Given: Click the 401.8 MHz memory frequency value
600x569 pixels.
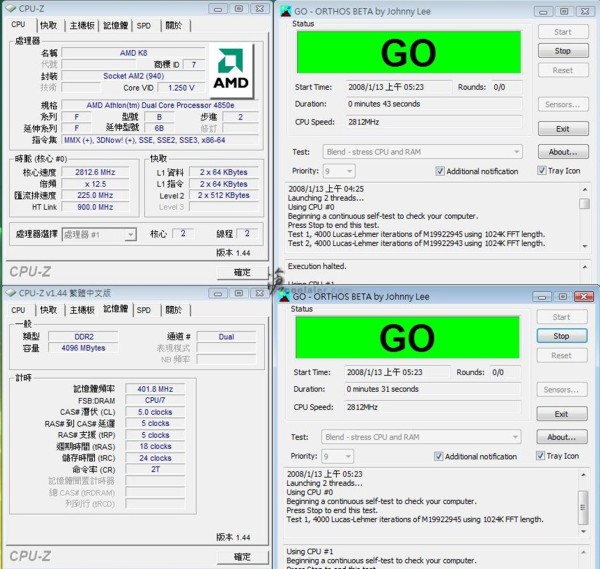Looking at the screenshot, I should (x=155, y=389).
